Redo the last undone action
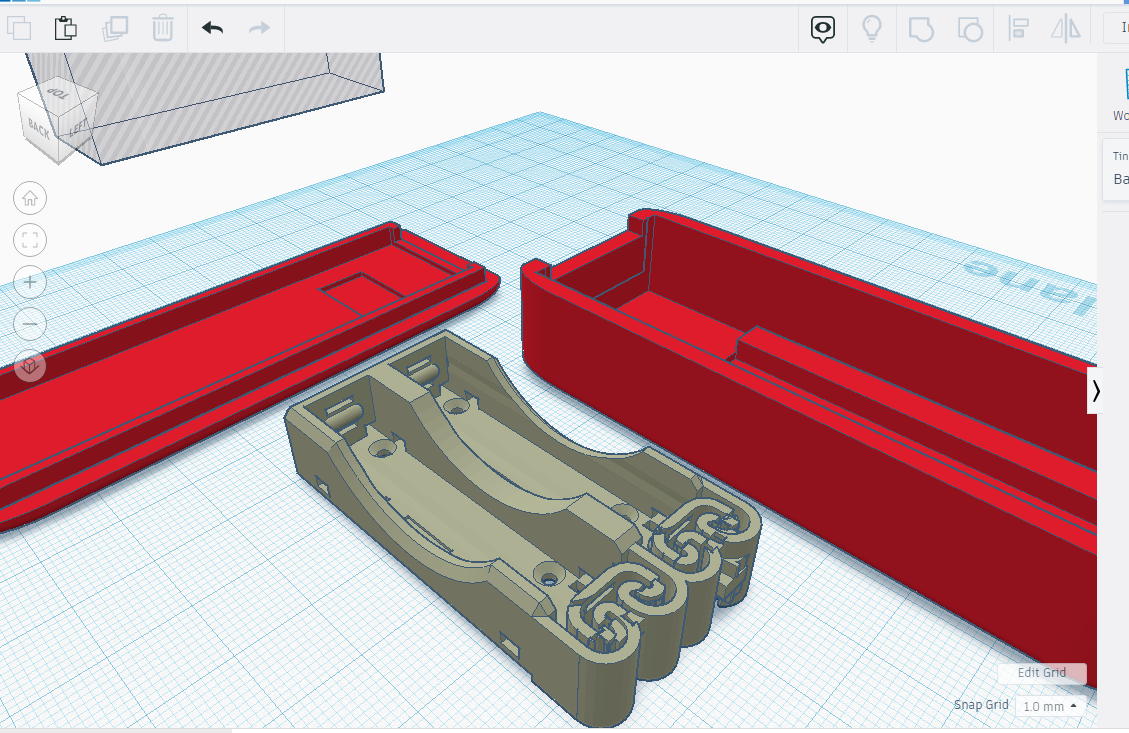 [259, 27]
